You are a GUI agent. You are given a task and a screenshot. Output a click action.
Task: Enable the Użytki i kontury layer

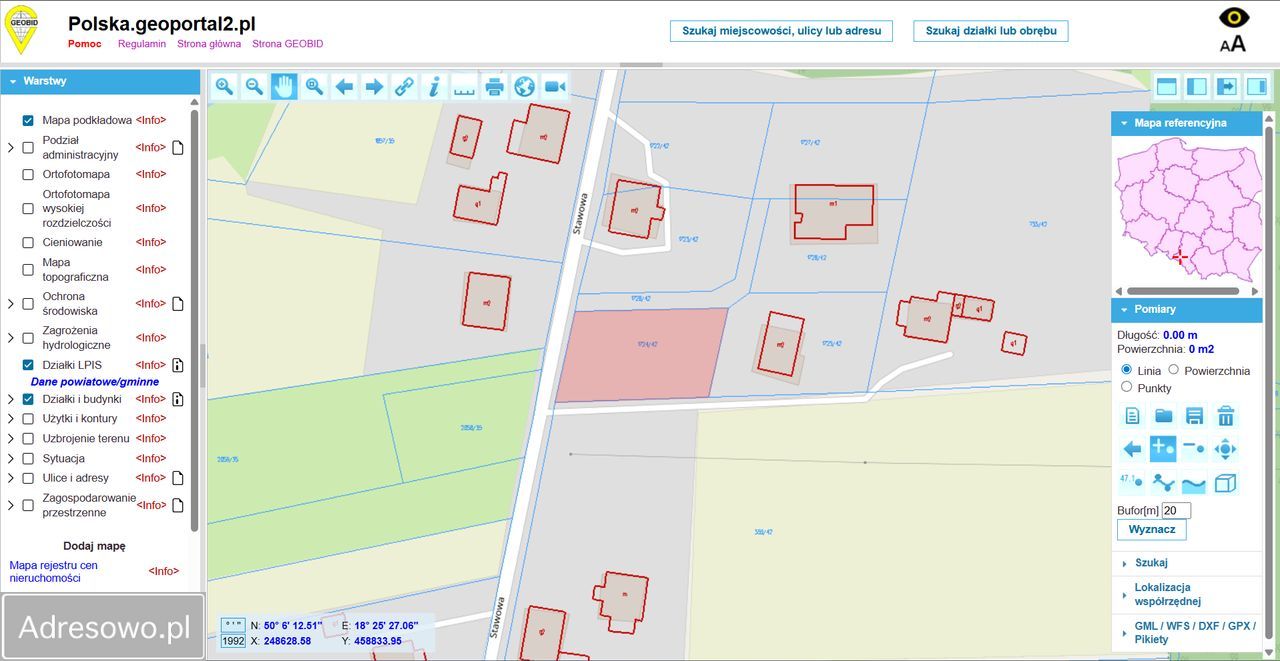(x=28, y=419)
